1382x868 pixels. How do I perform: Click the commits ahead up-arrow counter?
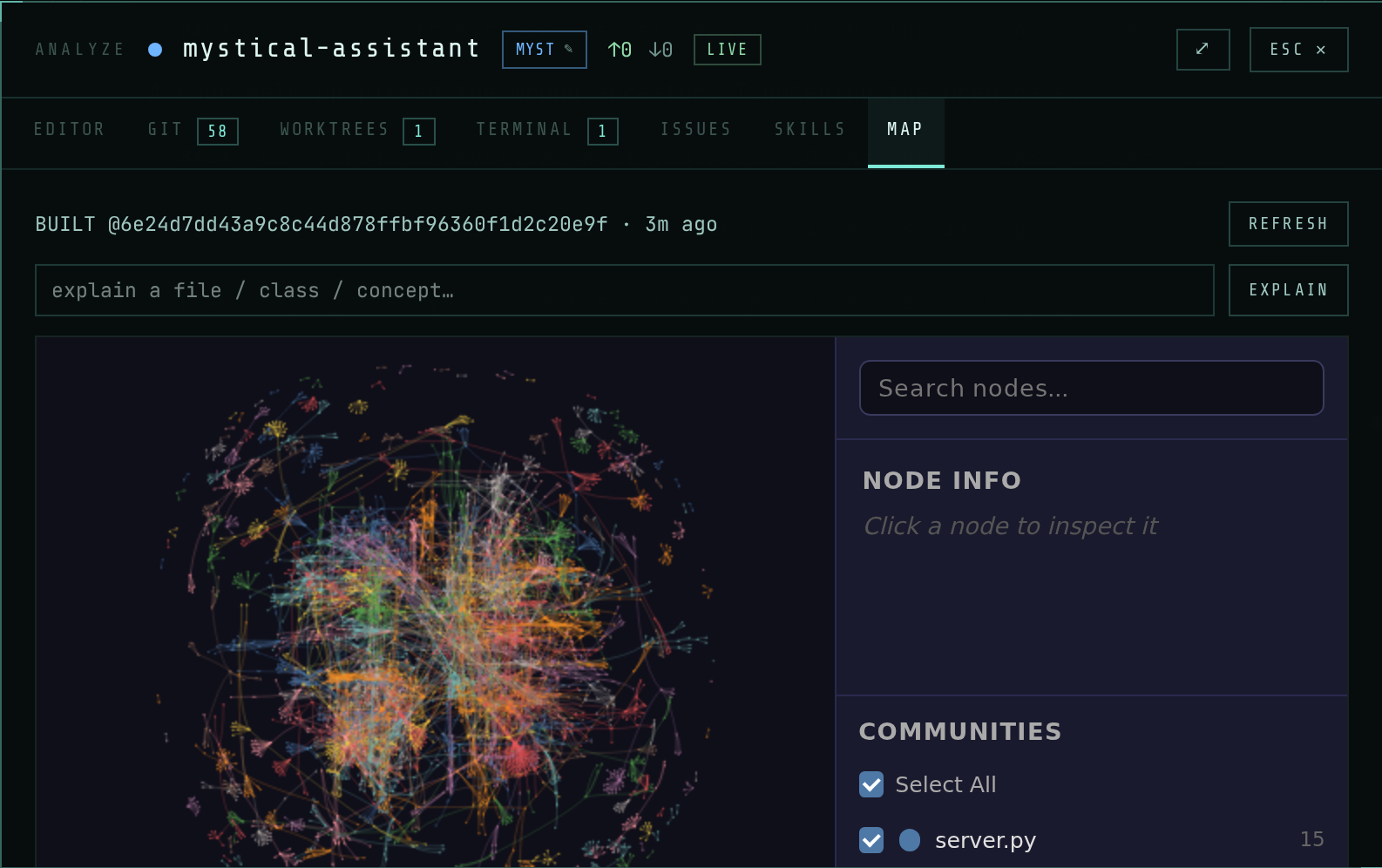point(620,50)
